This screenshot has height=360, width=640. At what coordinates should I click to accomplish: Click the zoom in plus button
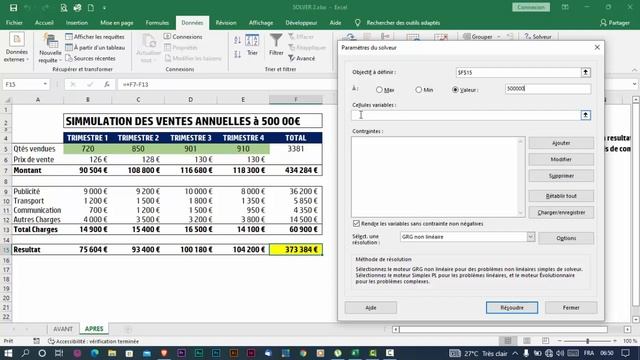coord(615,341)
